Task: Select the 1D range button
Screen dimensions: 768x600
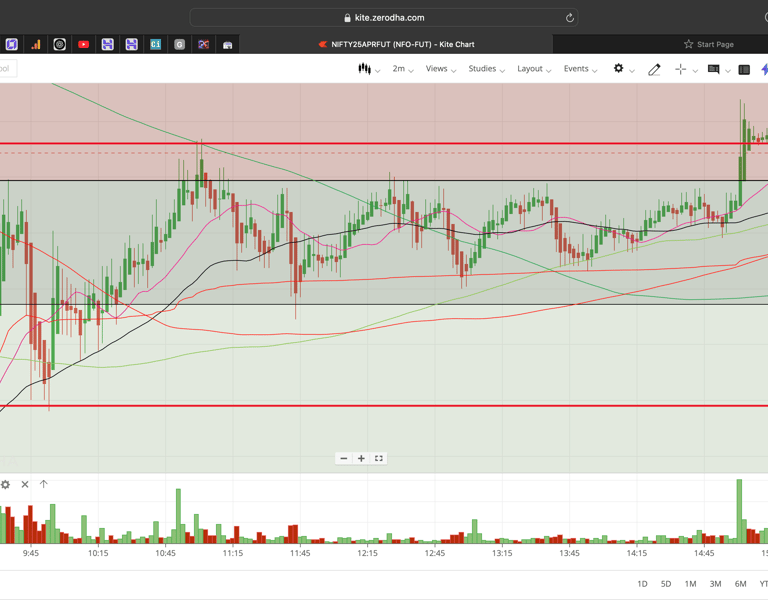Action: 642,584
